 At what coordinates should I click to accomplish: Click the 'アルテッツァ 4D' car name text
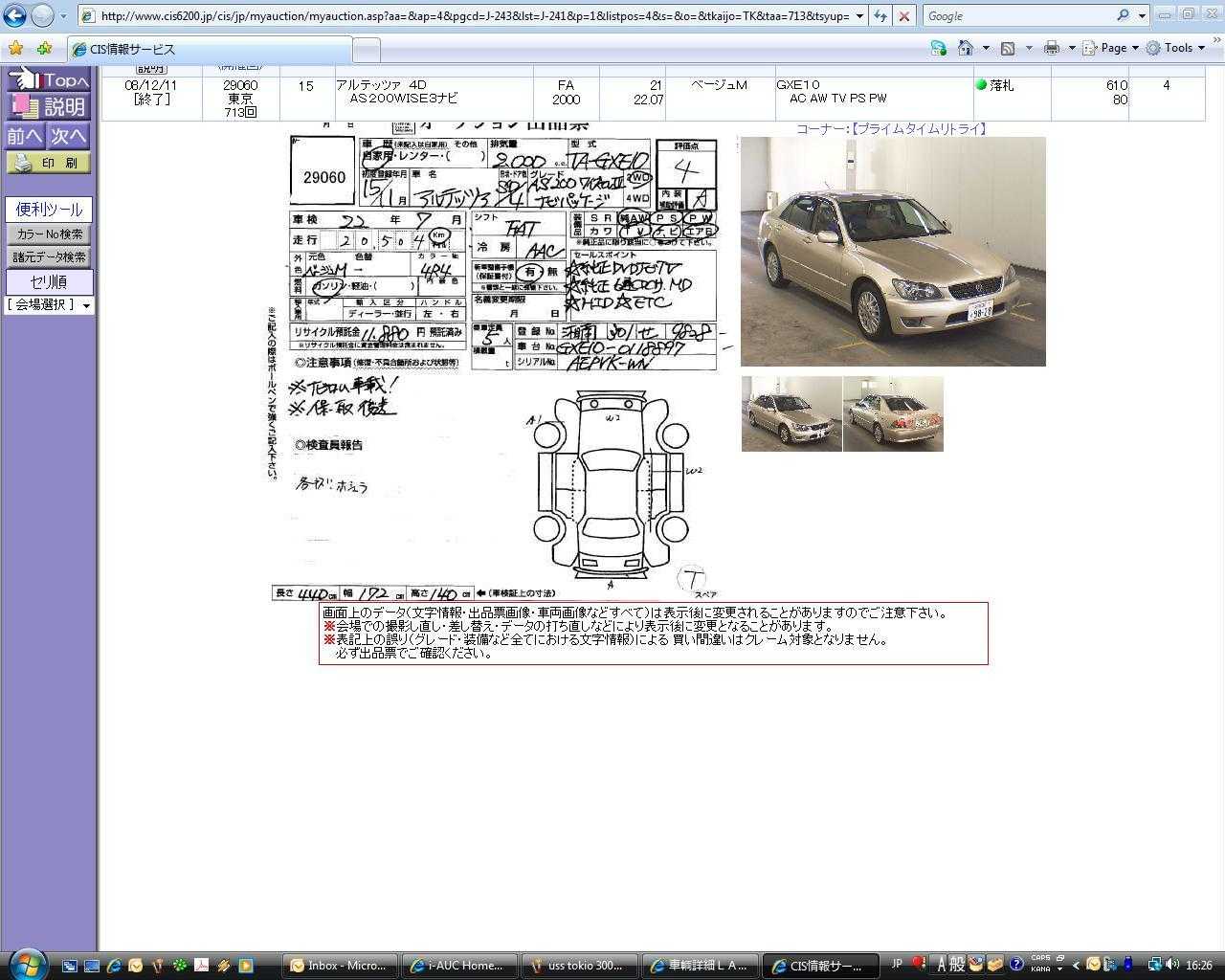coord(381,85)
